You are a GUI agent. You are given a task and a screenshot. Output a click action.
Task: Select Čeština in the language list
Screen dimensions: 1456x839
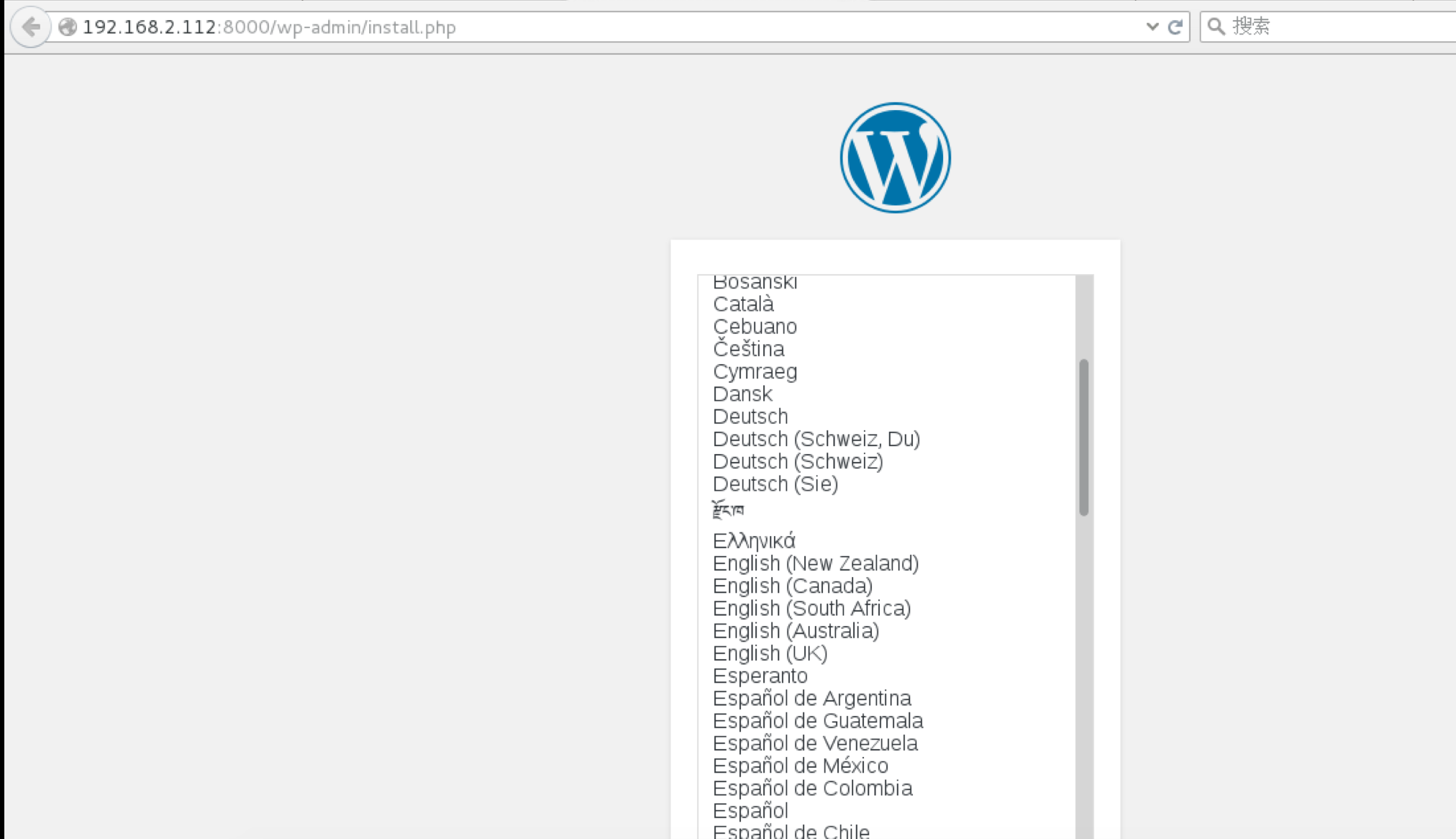(748, 349)
